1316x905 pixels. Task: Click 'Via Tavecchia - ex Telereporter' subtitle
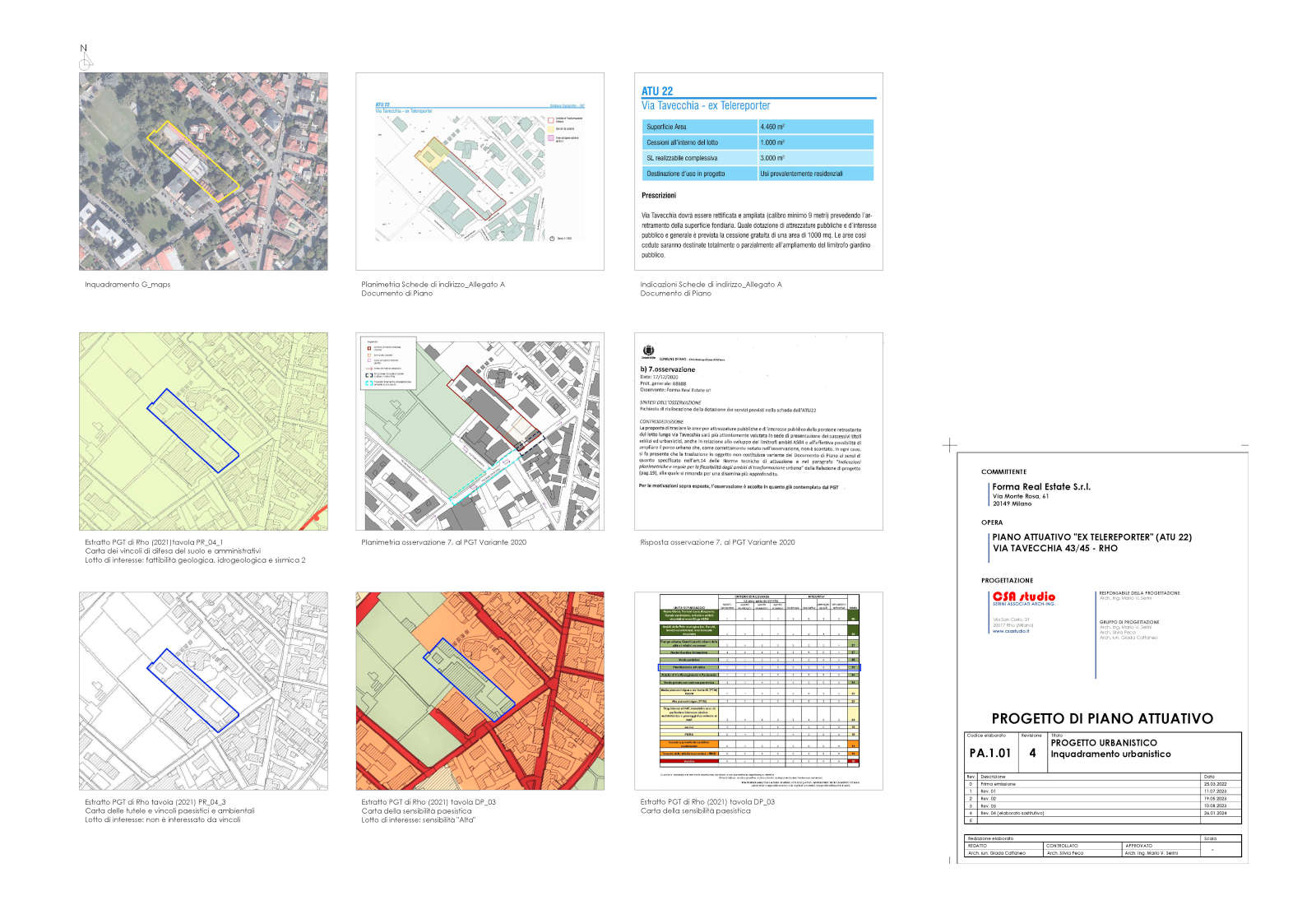[706, 105]
